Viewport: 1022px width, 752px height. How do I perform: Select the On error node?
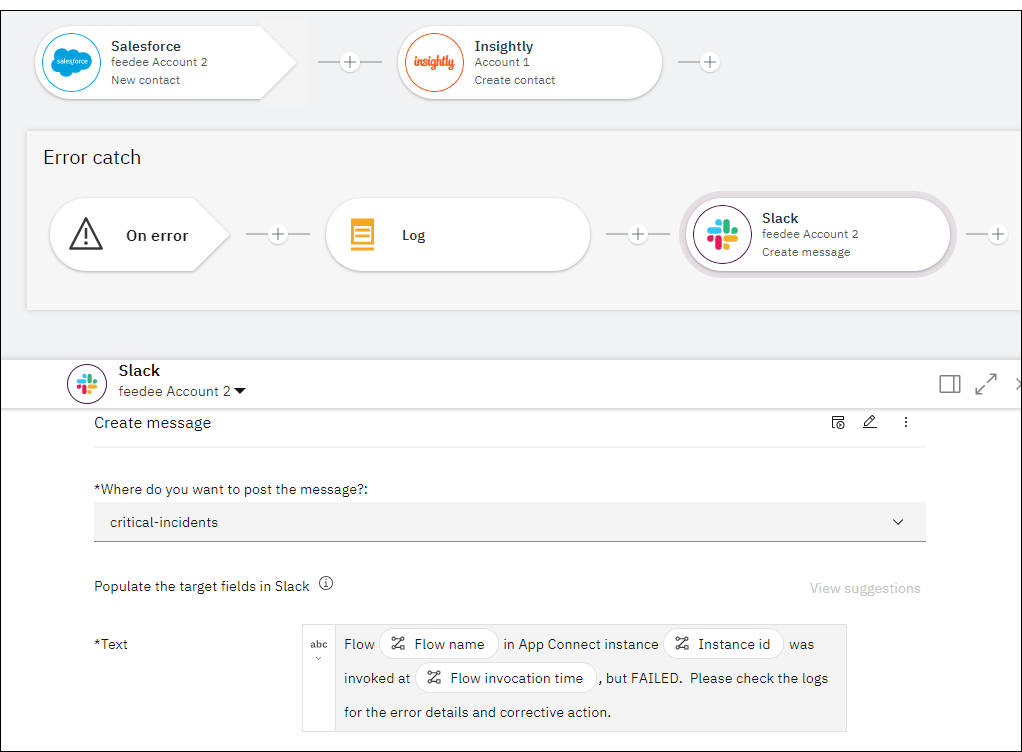139,235
